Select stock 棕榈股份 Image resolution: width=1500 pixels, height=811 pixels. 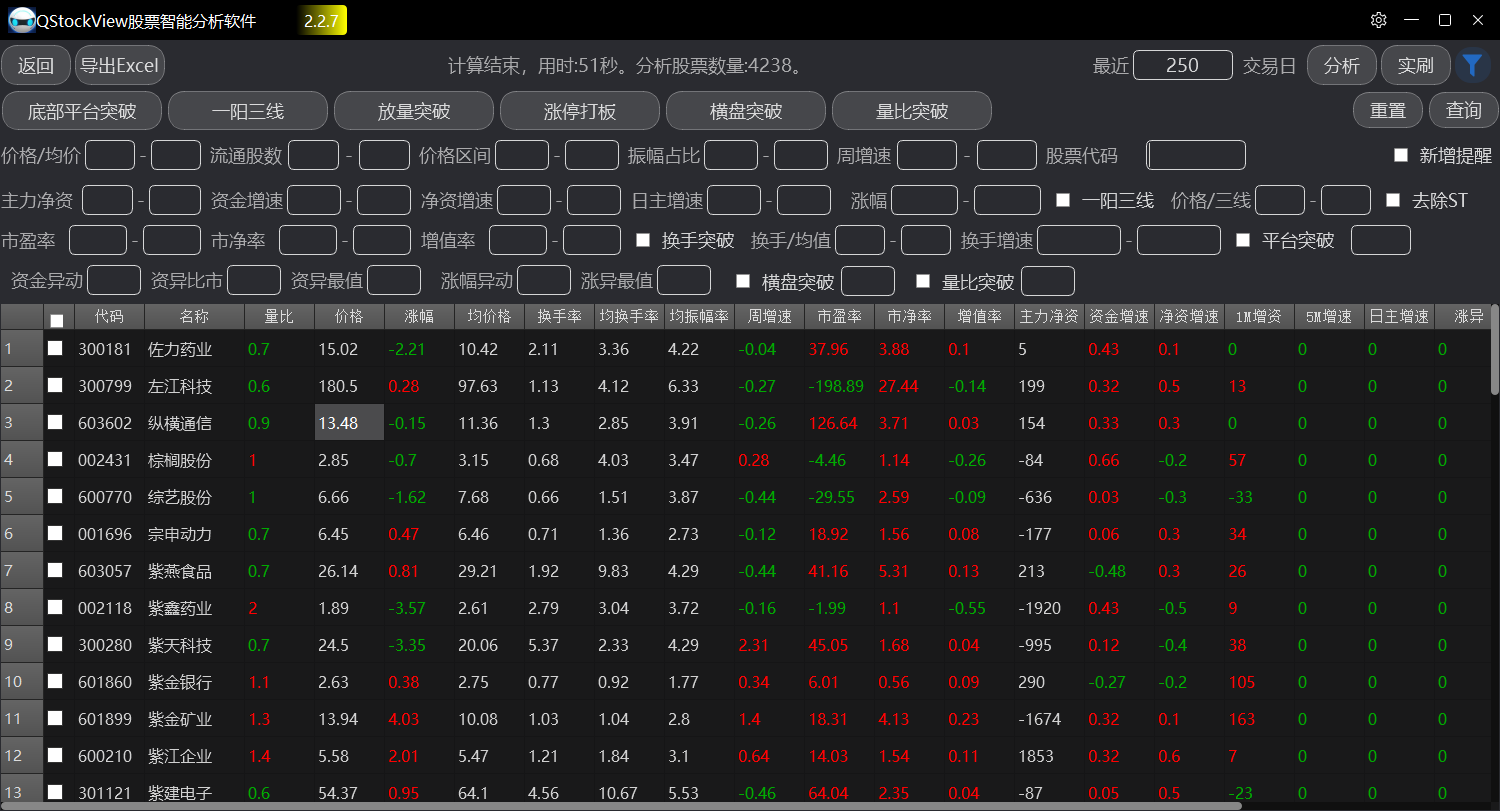[194, 460]
